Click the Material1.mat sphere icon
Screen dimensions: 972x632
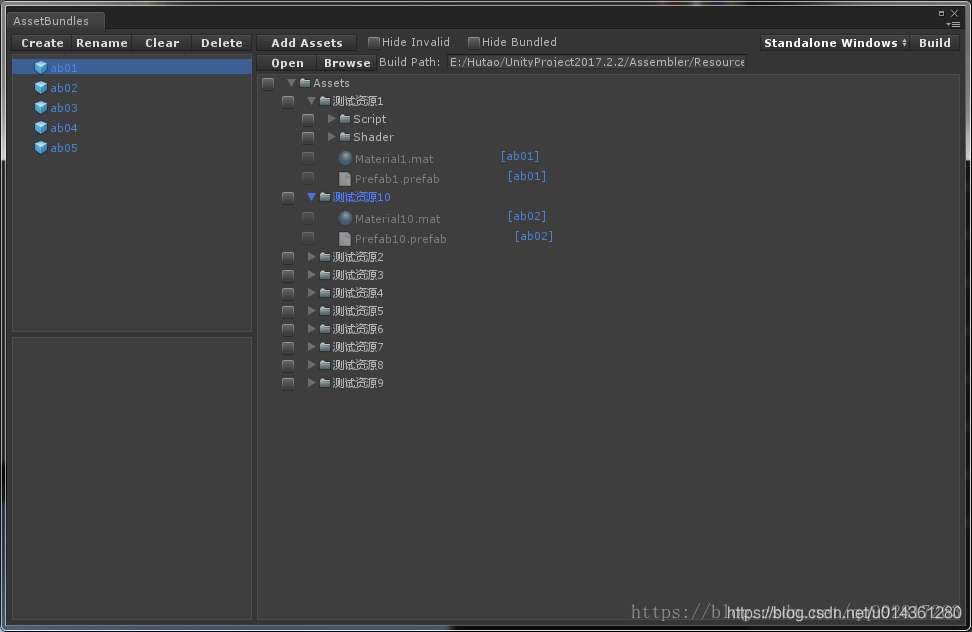345,159
